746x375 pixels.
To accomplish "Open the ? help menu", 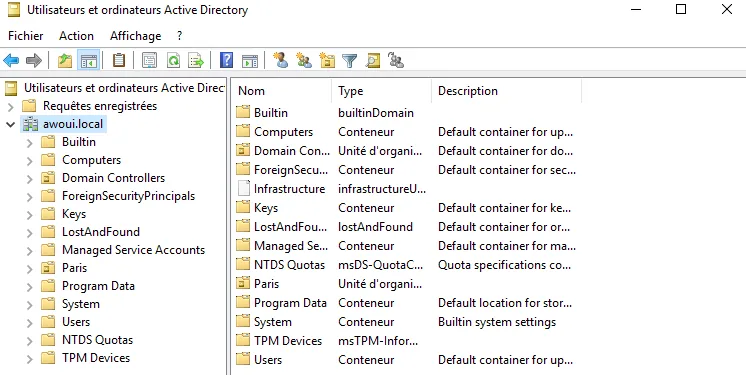I will [179, 36].
